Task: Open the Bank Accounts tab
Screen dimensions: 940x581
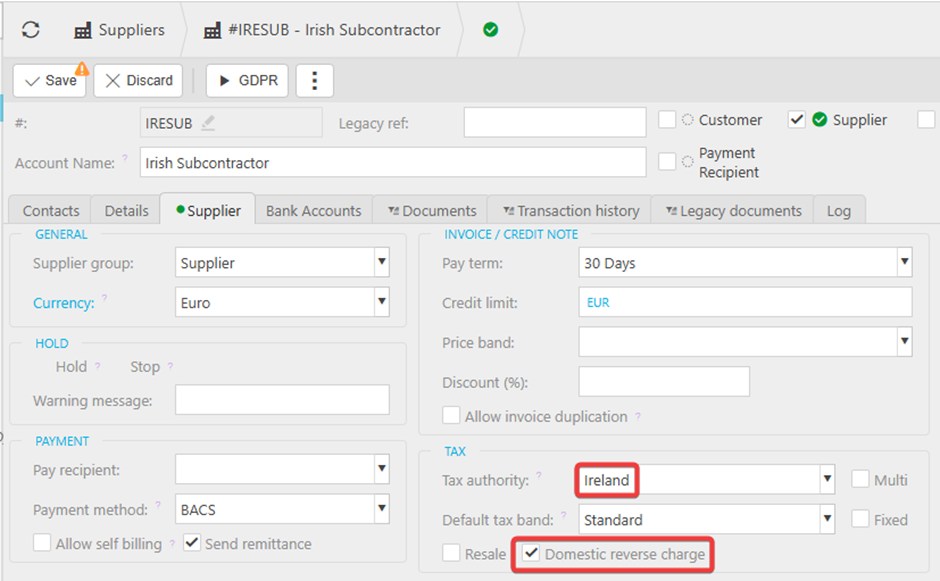Action: point(314,210)
